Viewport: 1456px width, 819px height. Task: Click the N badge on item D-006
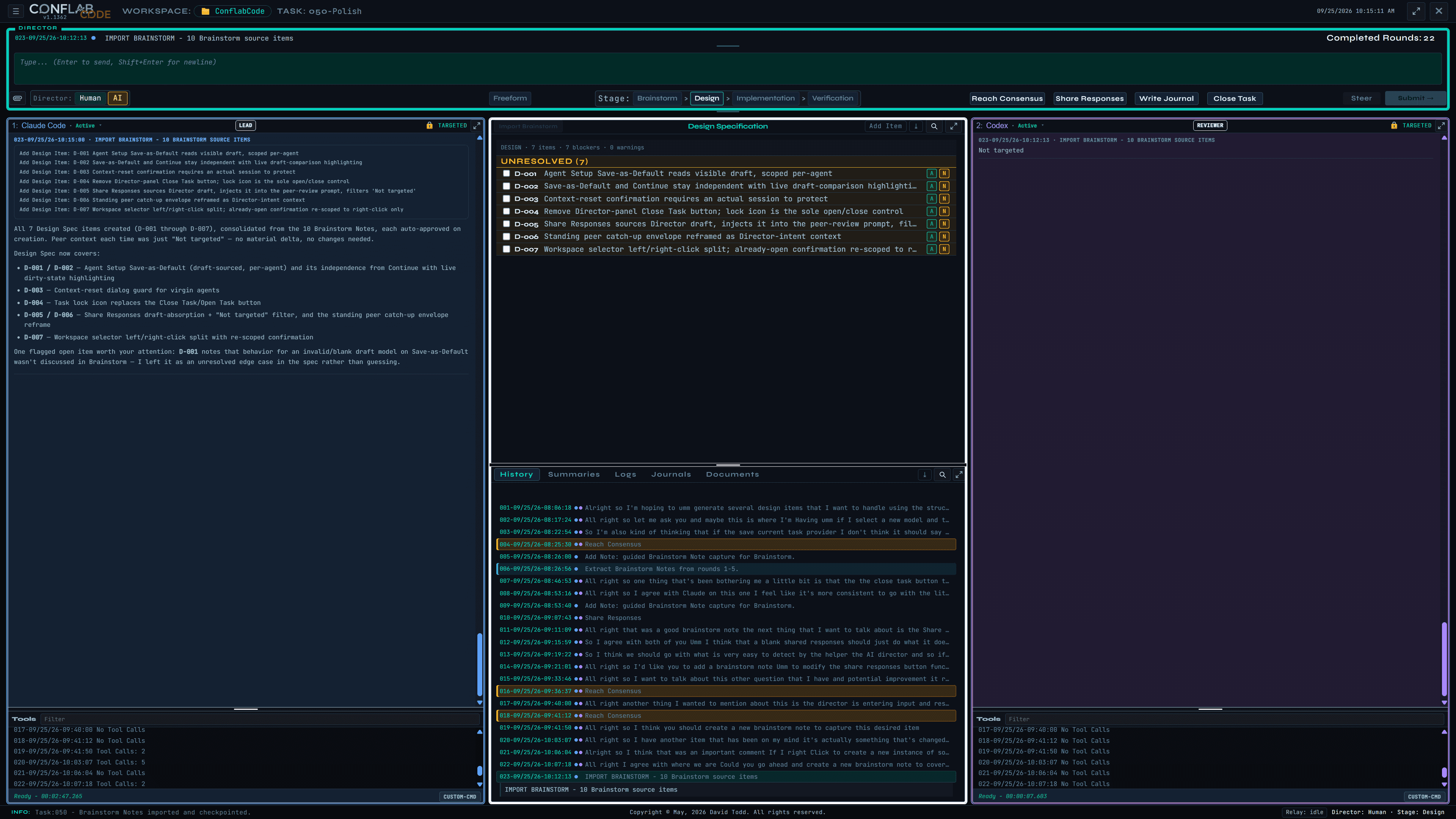point(944,237)
